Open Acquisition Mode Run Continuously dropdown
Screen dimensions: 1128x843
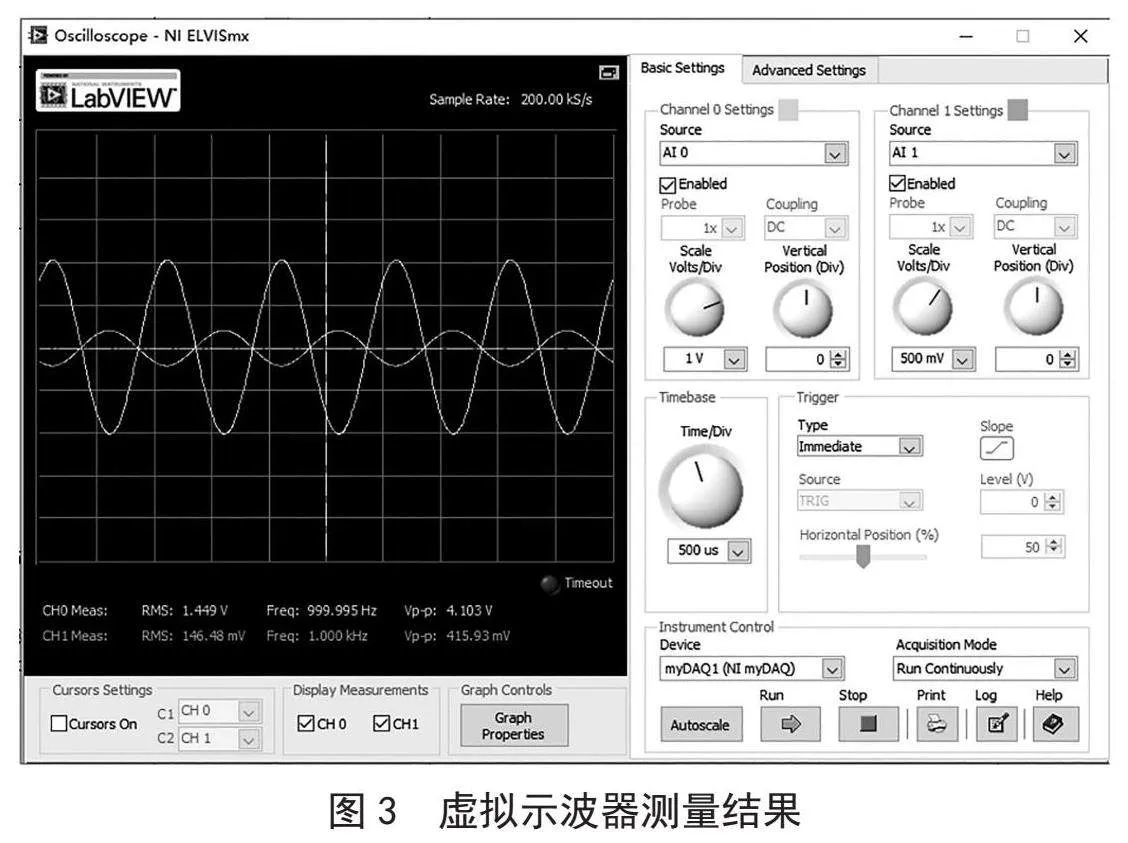click(x=1065, y=669)
